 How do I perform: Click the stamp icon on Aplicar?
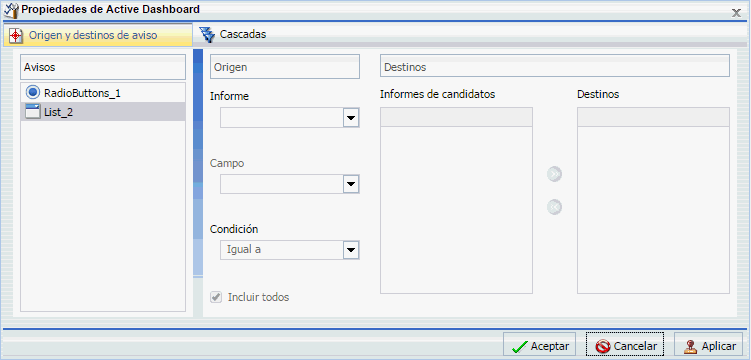[x=690, y=346]
